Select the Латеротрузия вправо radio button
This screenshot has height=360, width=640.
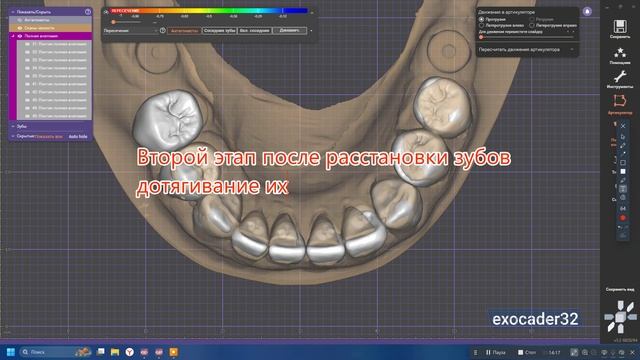(532, 25)
